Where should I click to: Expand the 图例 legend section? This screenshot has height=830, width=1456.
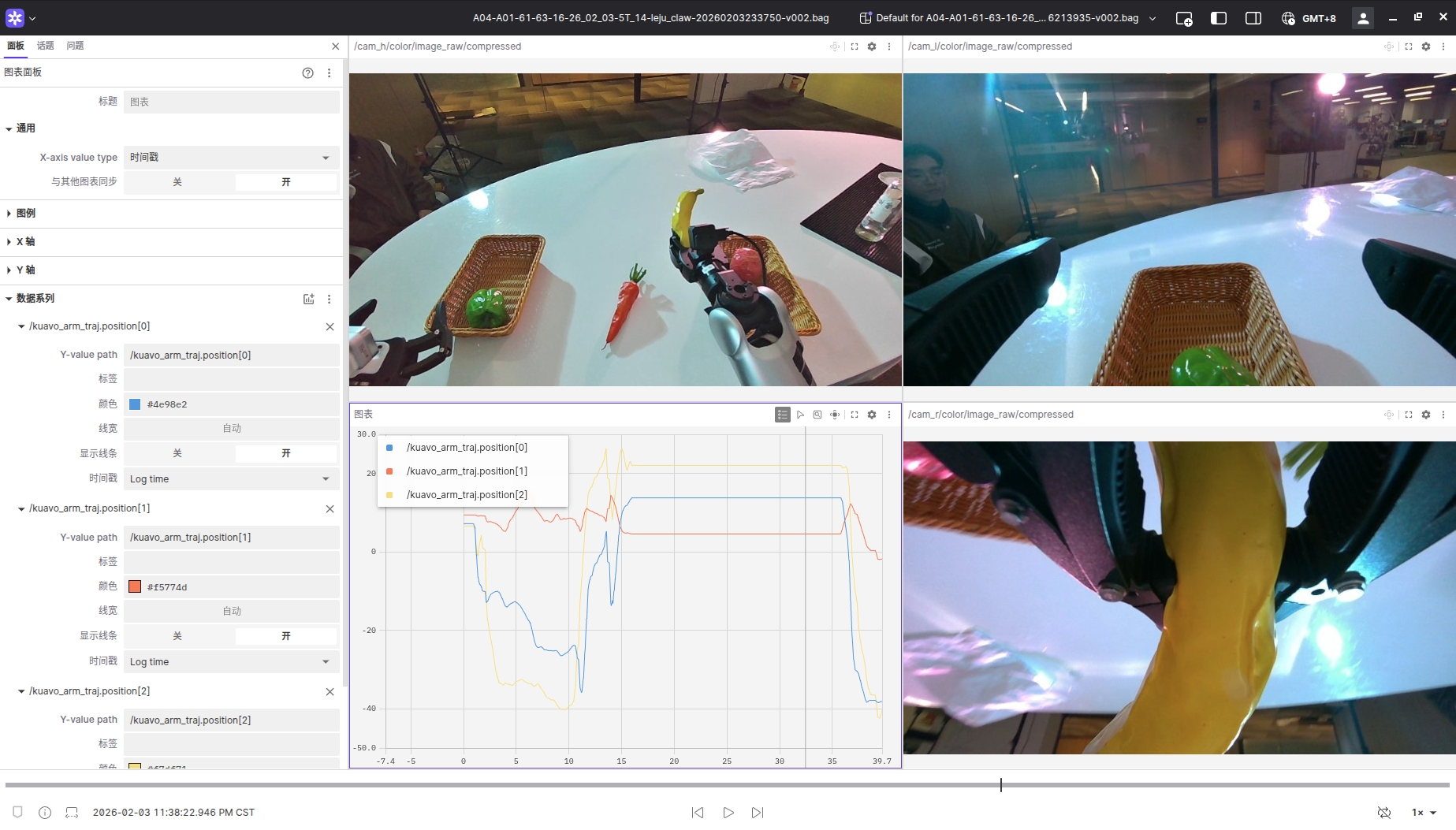tap(26, 214)
